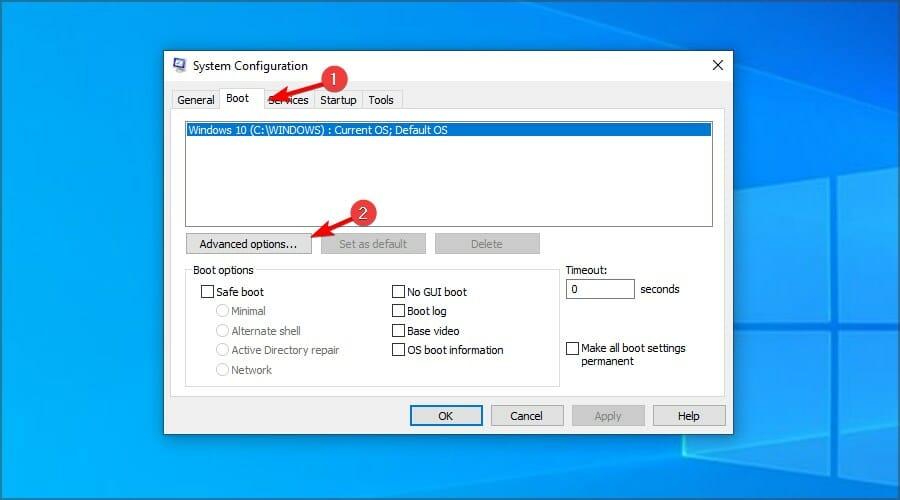Screen dimensions: 900x500
Task: Click the Set as default button
Action: [373, 244]
